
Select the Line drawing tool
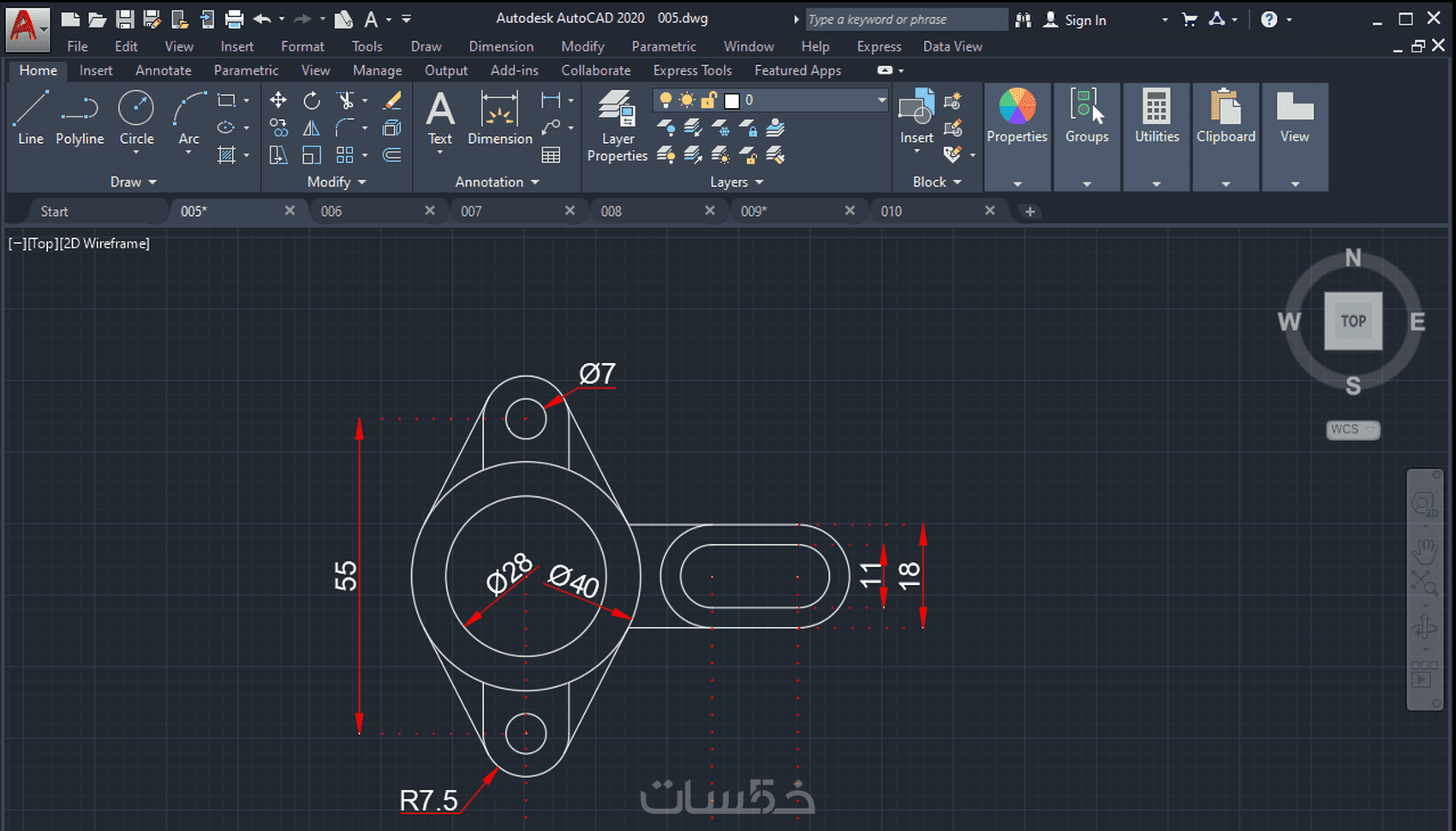31,118
